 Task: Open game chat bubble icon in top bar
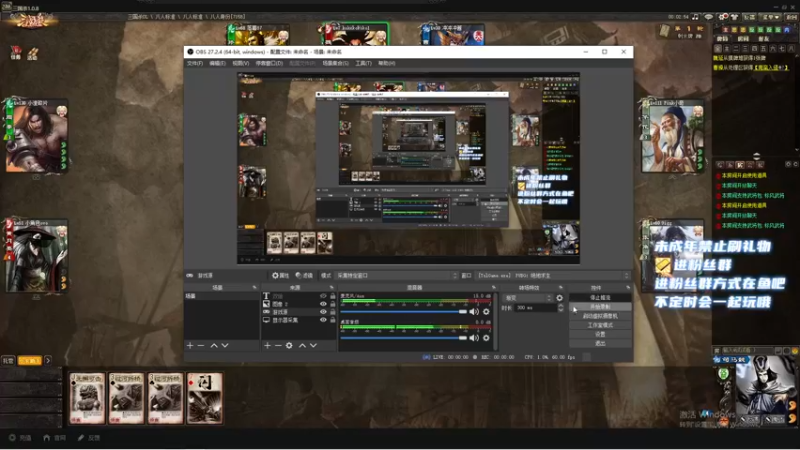click(709, 17)
